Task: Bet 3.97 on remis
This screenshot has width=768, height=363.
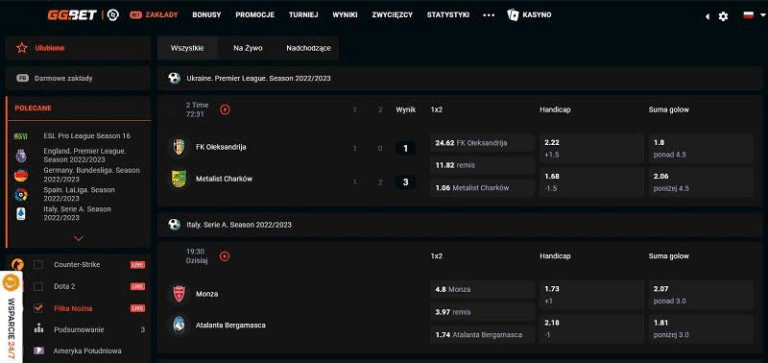Action: (x=482, y=312)
